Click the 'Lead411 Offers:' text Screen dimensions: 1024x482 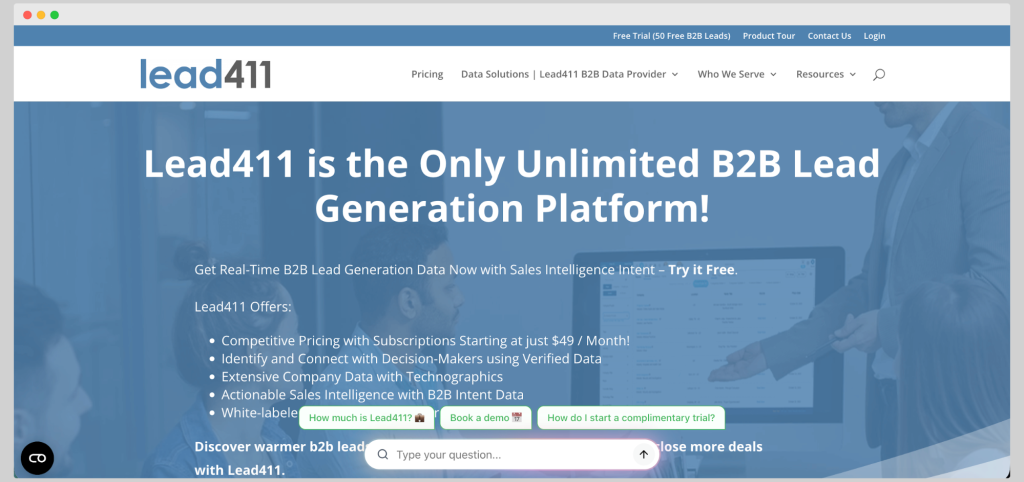(x=243, y=306)
